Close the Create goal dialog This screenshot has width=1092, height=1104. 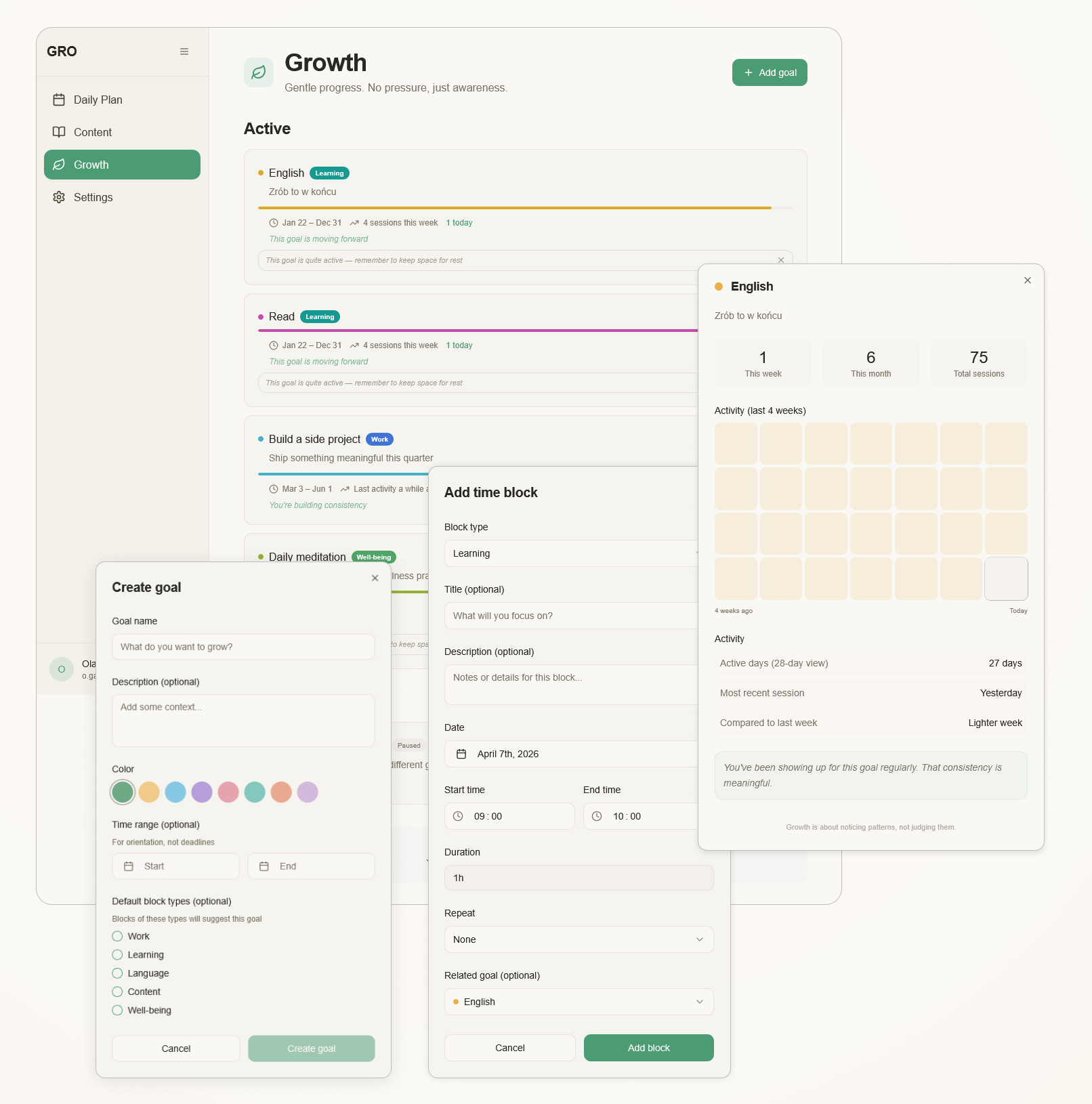coord(375,578)
